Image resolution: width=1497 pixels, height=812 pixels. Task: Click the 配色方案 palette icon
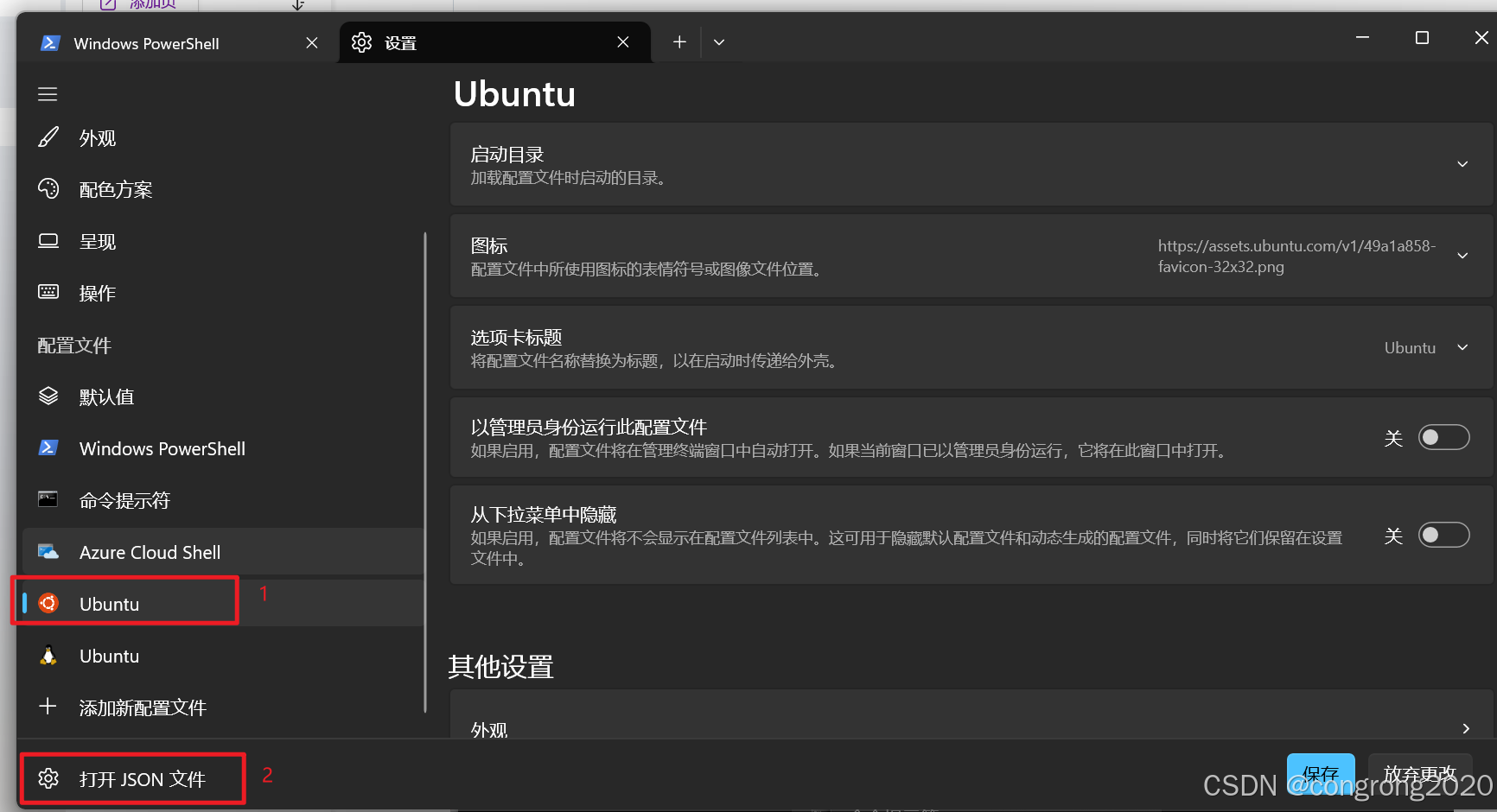48,189
